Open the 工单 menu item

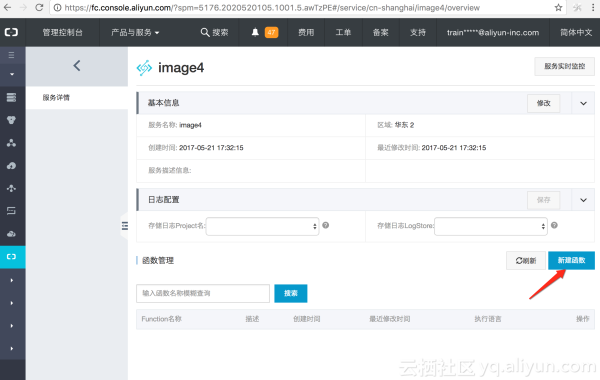[343, 33]
